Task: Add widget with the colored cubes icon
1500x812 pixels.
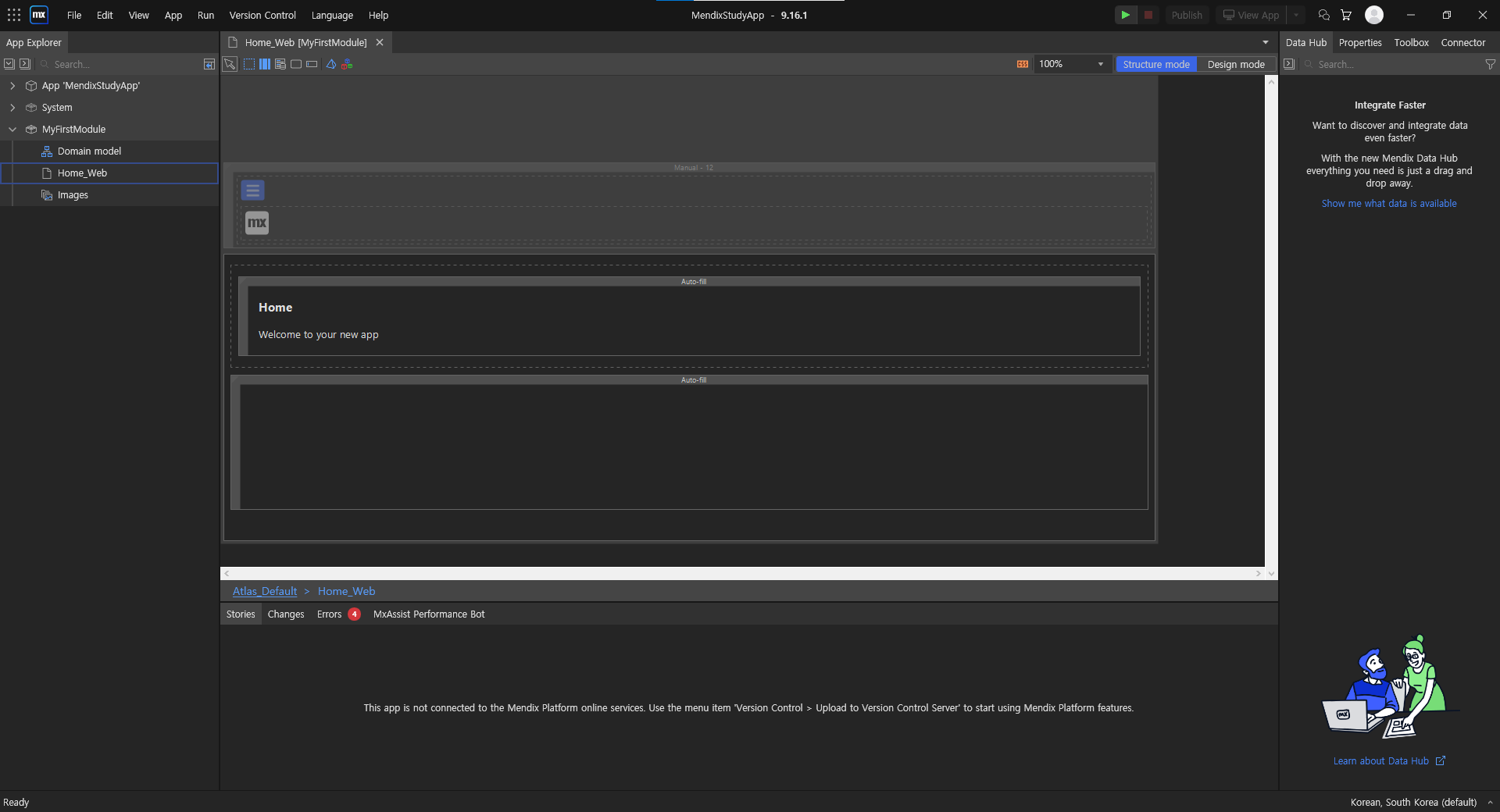Action: 347,64
